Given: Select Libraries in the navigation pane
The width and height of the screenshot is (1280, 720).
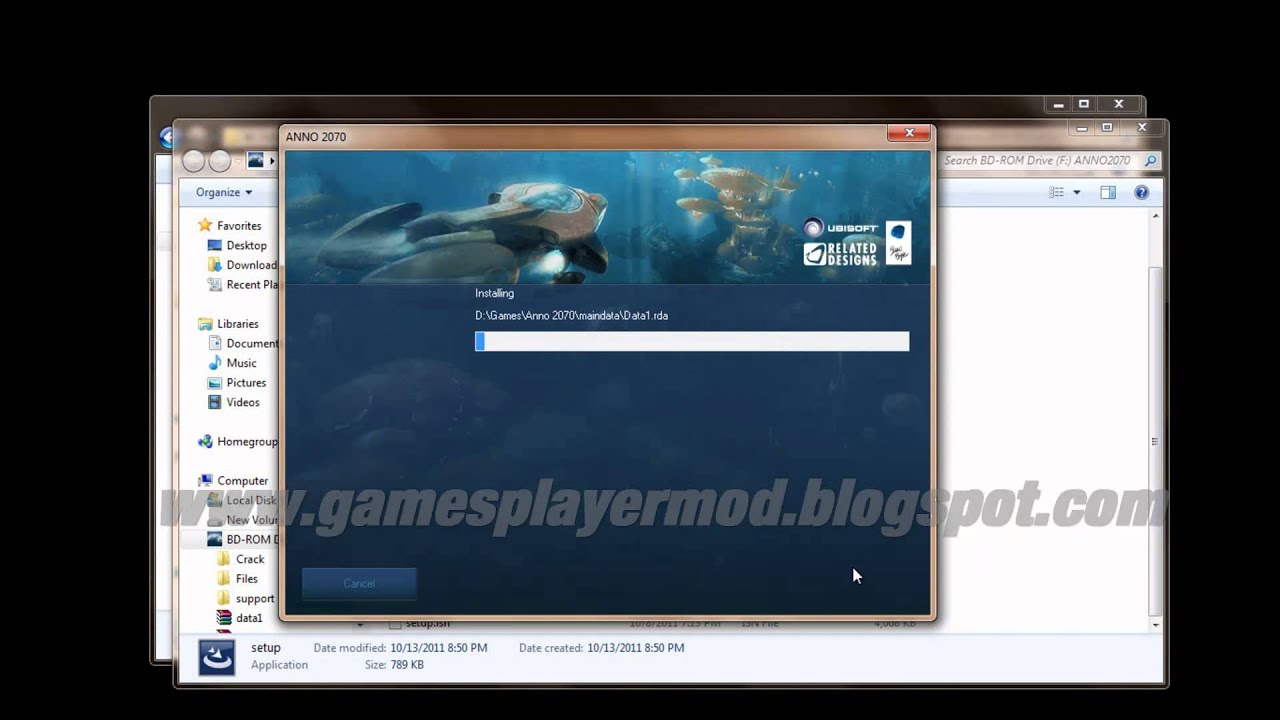Looking at the screenshot, I should tap(238, 324).
